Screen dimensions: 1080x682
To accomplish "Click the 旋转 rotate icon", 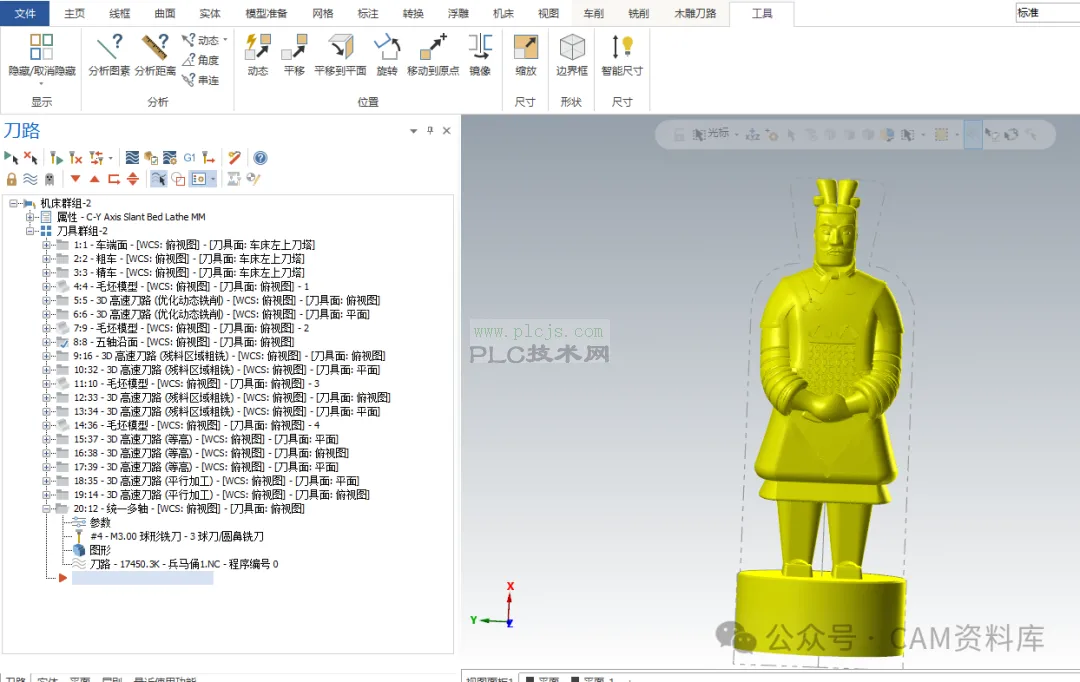I will (387, 54).
